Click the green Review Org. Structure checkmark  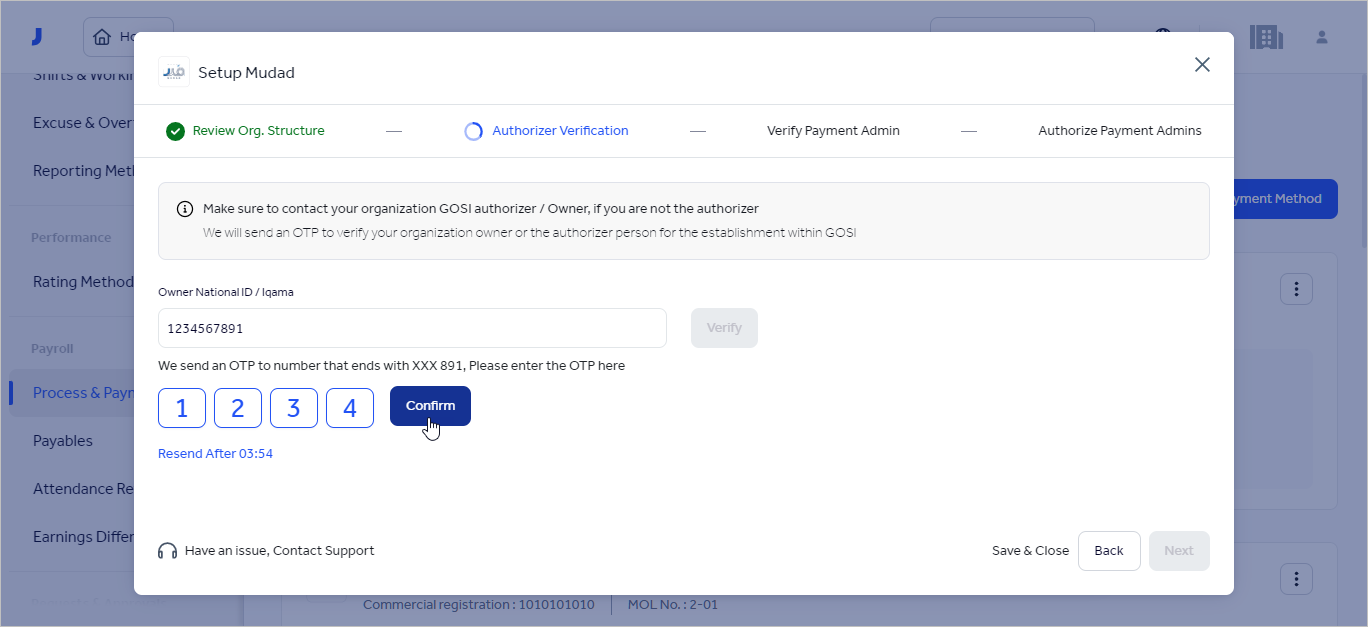pos(175,131)
